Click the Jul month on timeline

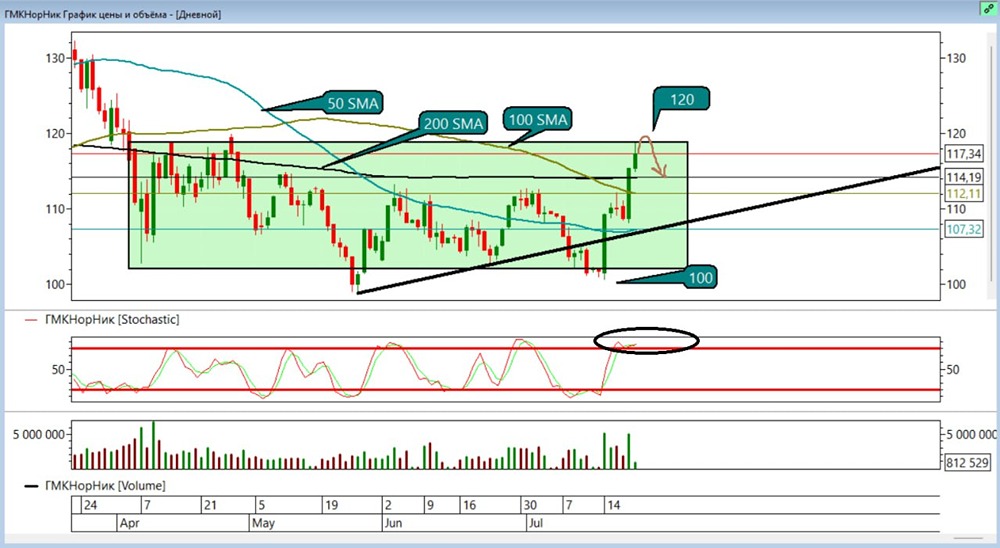[536, 523]
